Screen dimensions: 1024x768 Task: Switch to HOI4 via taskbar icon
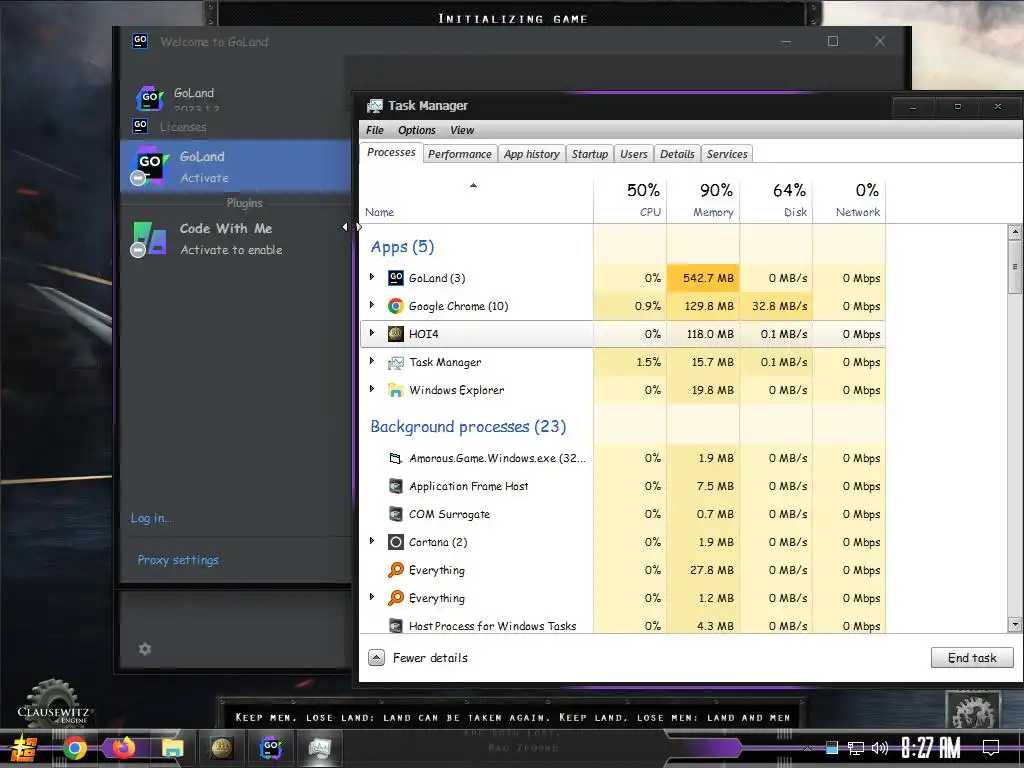click(222, 748)
